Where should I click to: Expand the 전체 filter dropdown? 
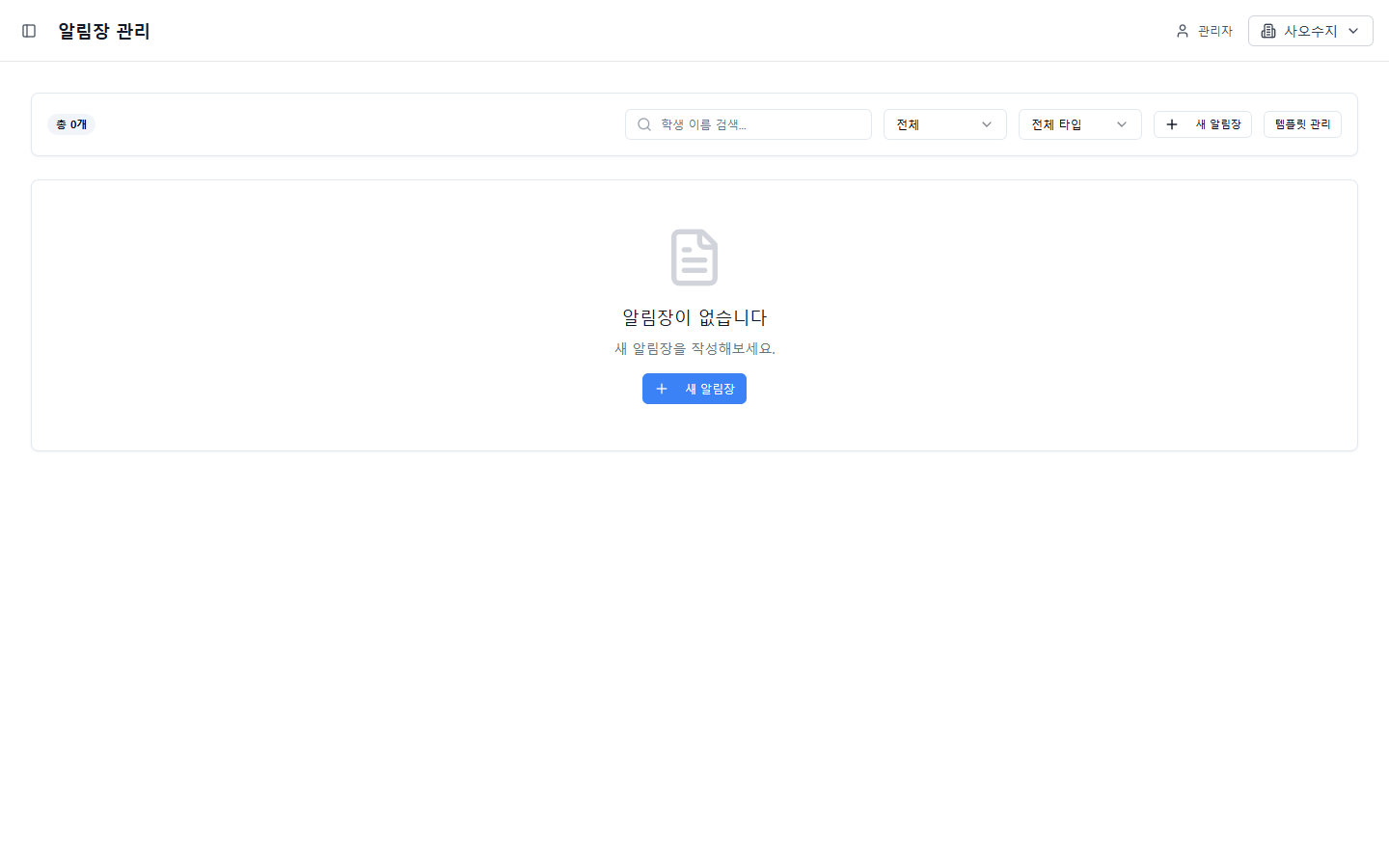coord(944,123)
